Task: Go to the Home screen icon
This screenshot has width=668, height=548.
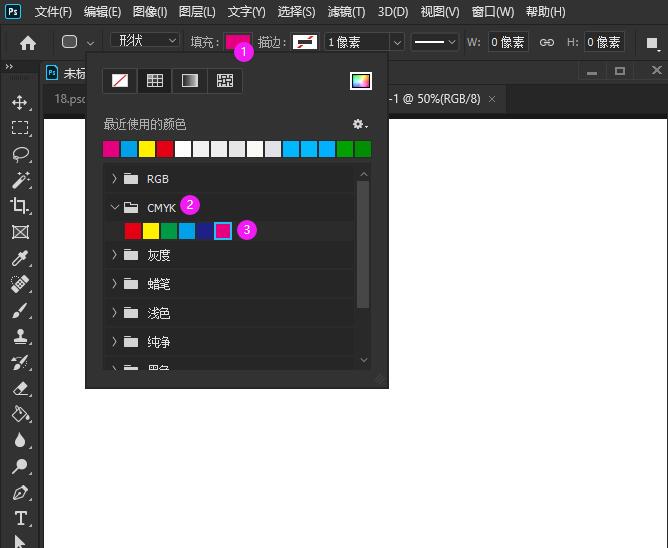Action: 28,43
